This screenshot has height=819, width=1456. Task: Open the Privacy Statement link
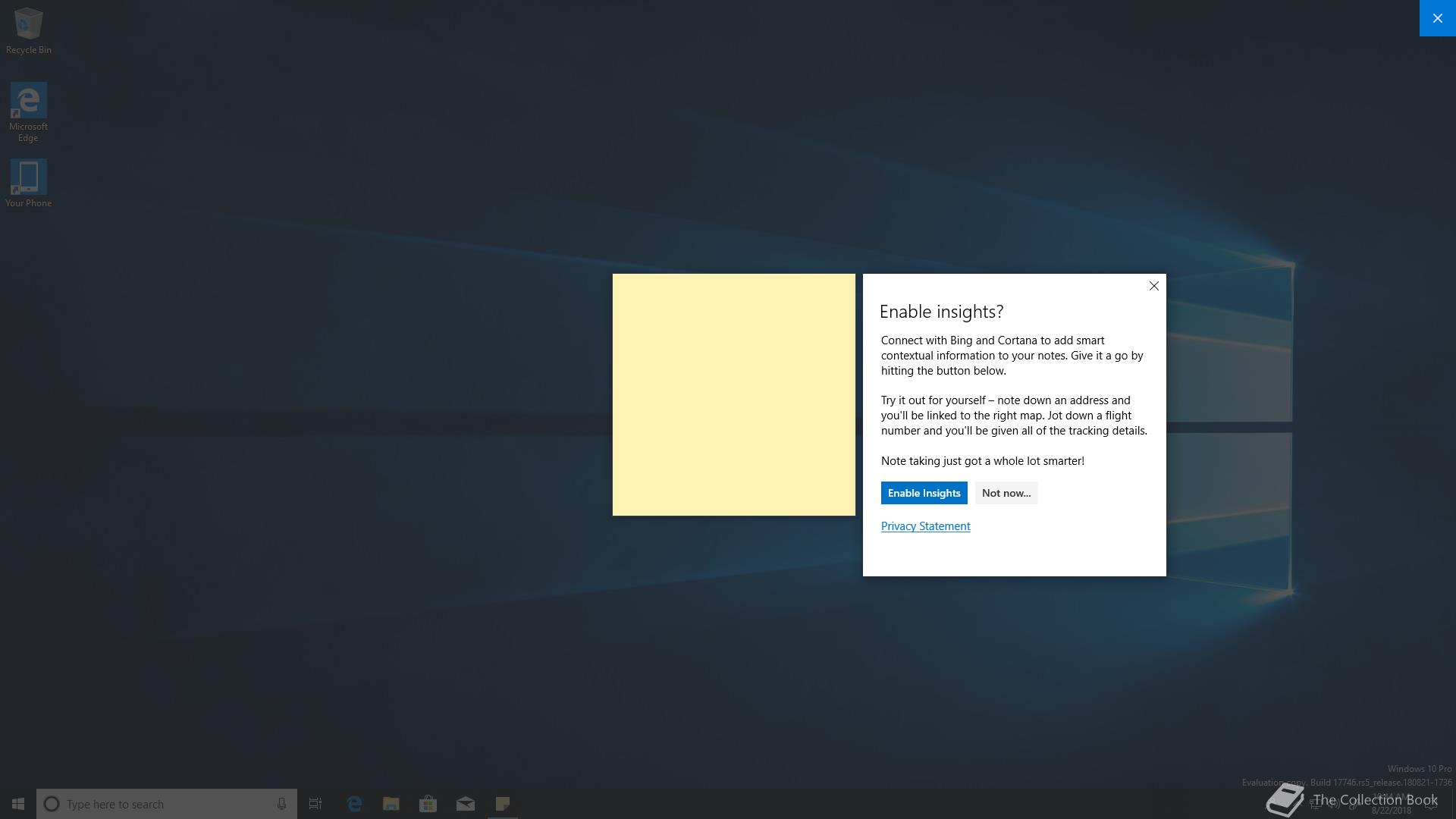tap(925, 526)
